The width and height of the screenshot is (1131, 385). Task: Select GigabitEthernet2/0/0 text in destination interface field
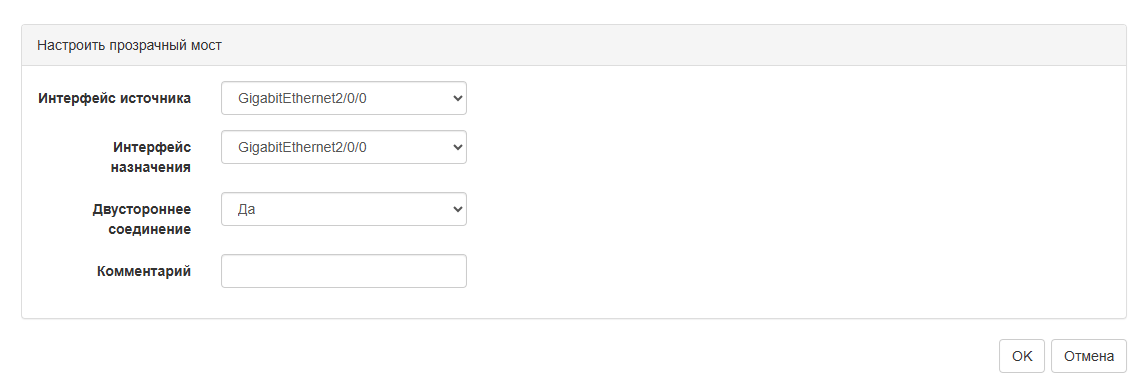tap(302, 148)
